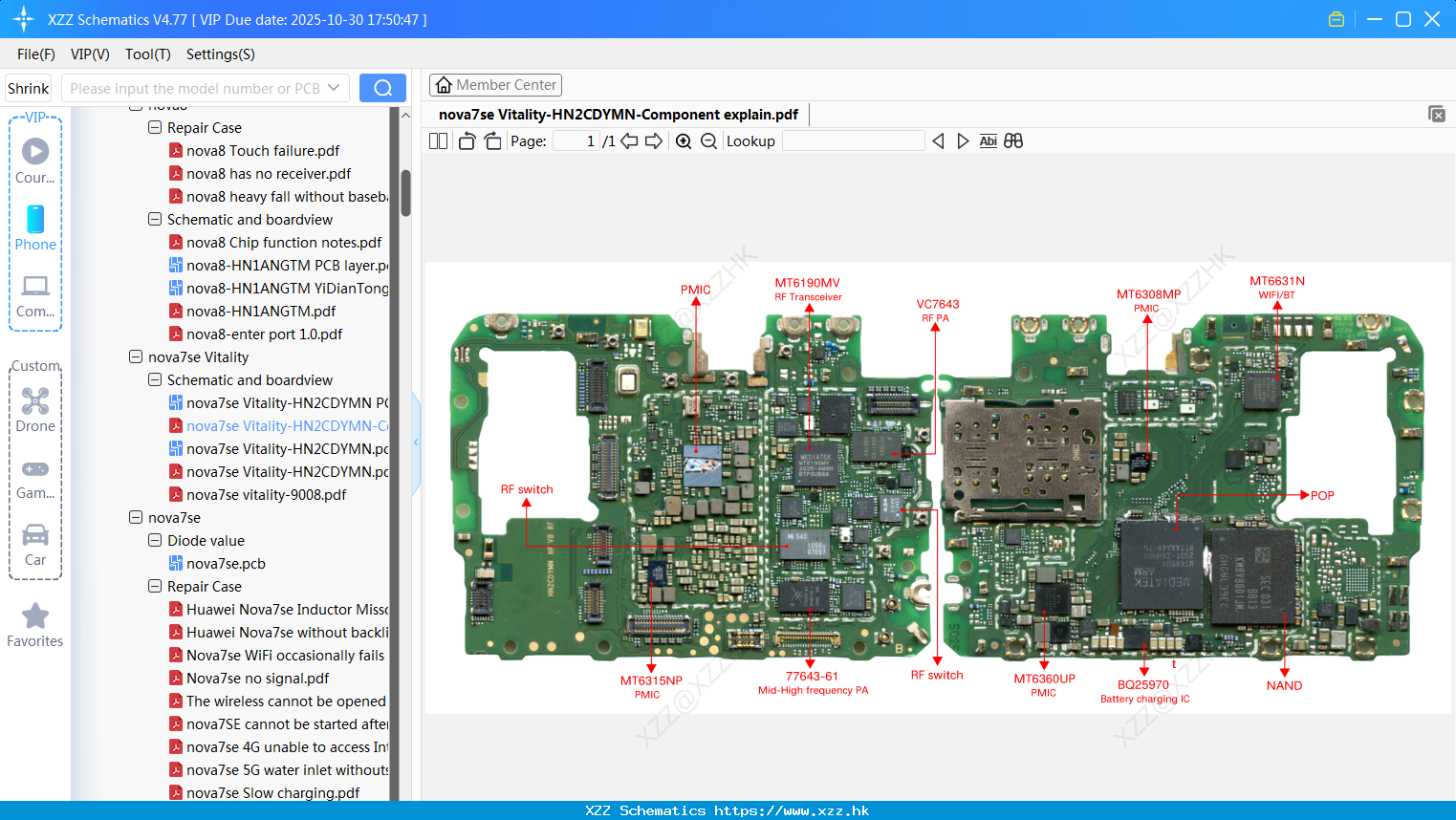Open the VIP(V) menu
1456x820 pixels.
[x=90, y=54]
